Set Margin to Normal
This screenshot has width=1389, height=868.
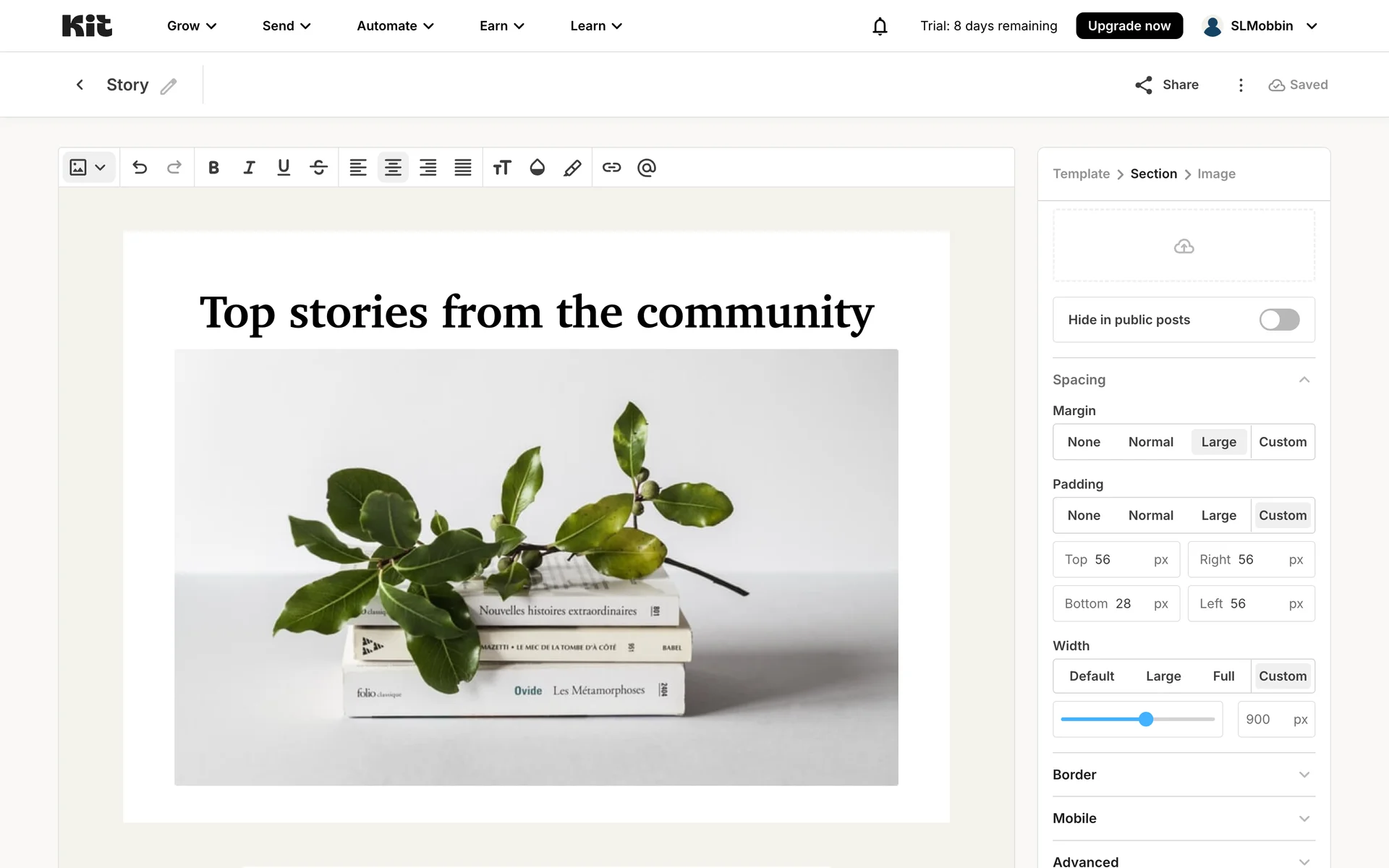tap(1150, 442)
